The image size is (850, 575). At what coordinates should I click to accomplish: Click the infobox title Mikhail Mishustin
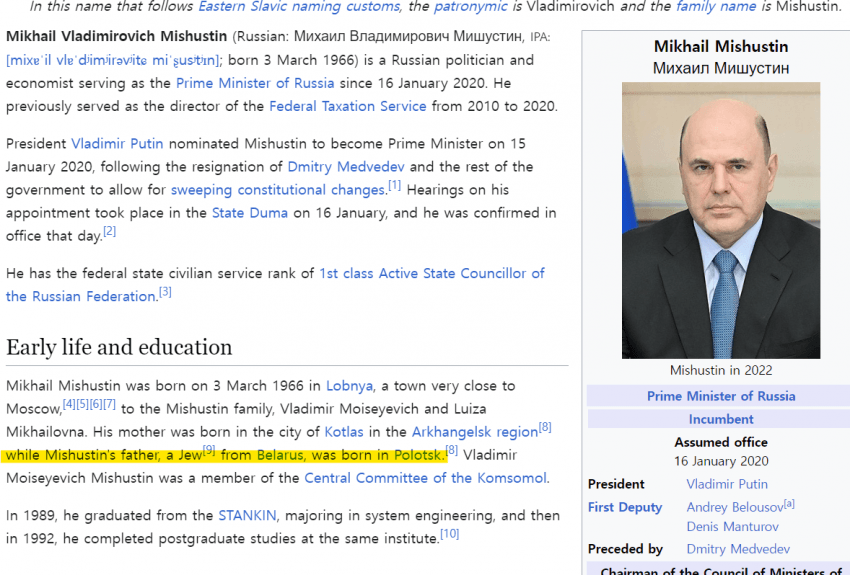(x=721, y=47)
